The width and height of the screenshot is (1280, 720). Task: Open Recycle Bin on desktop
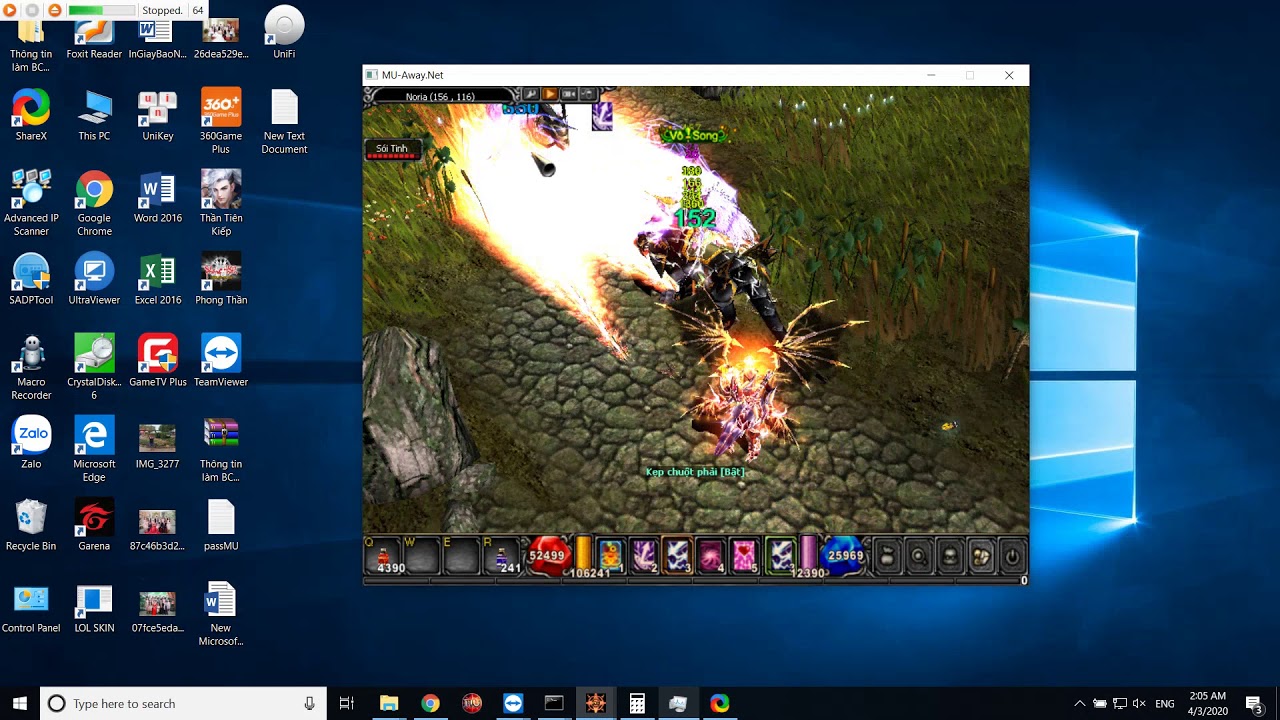(31, 525)
